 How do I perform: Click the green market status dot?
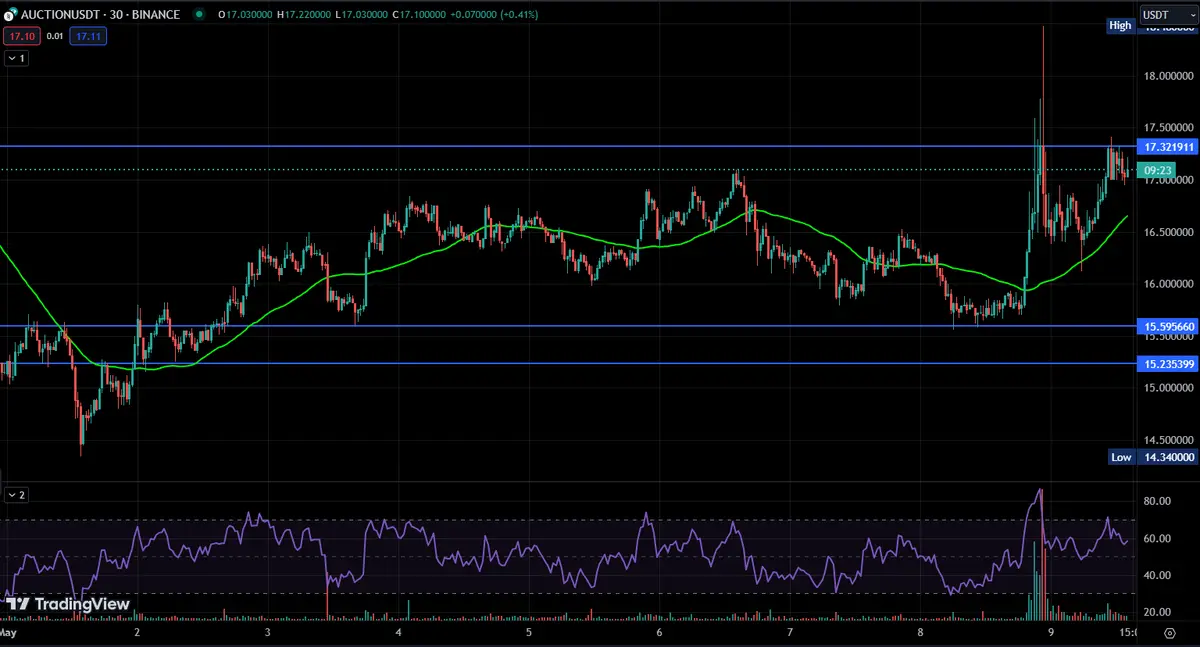click(200, 15)
